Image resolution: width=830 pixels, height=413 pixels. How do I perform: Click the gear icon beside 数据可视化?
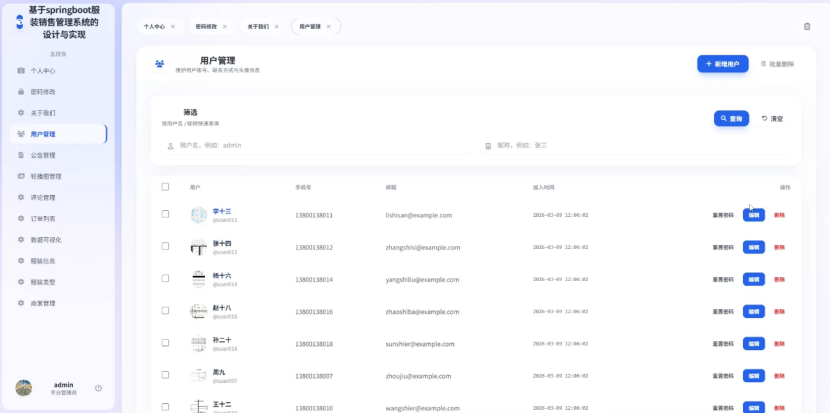pyautogui.click(x=21, y=240)
